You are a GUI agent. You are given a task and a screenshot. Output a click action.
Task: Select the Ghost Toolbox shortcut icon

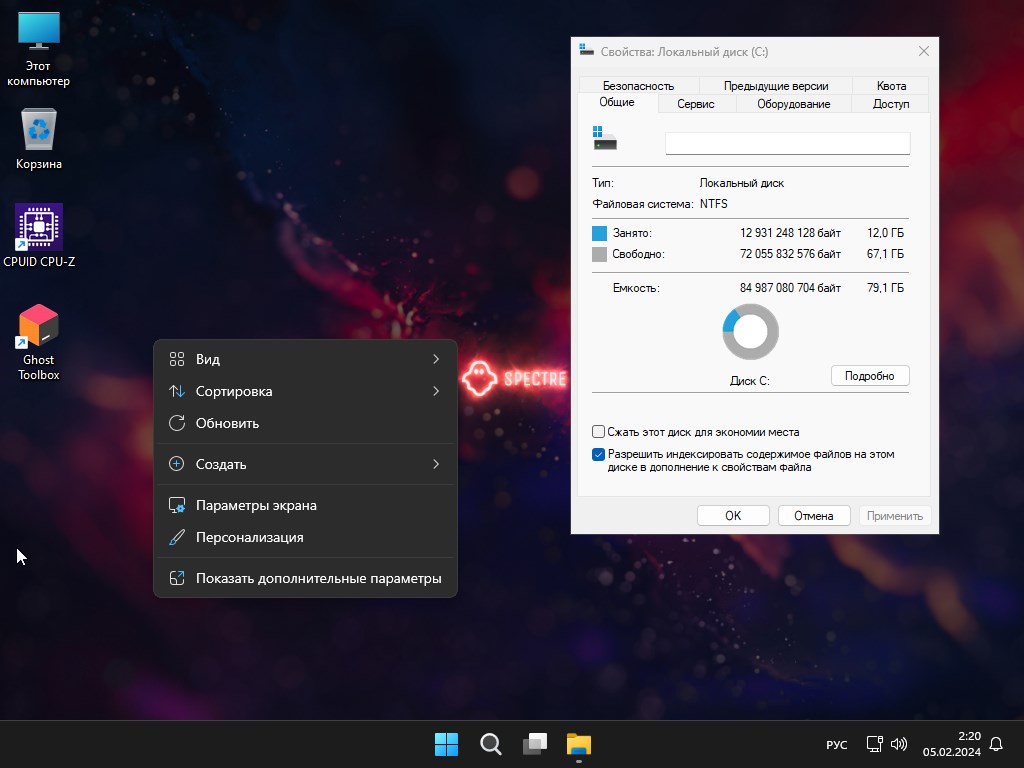pyautogui.click(x=39, y=343)
